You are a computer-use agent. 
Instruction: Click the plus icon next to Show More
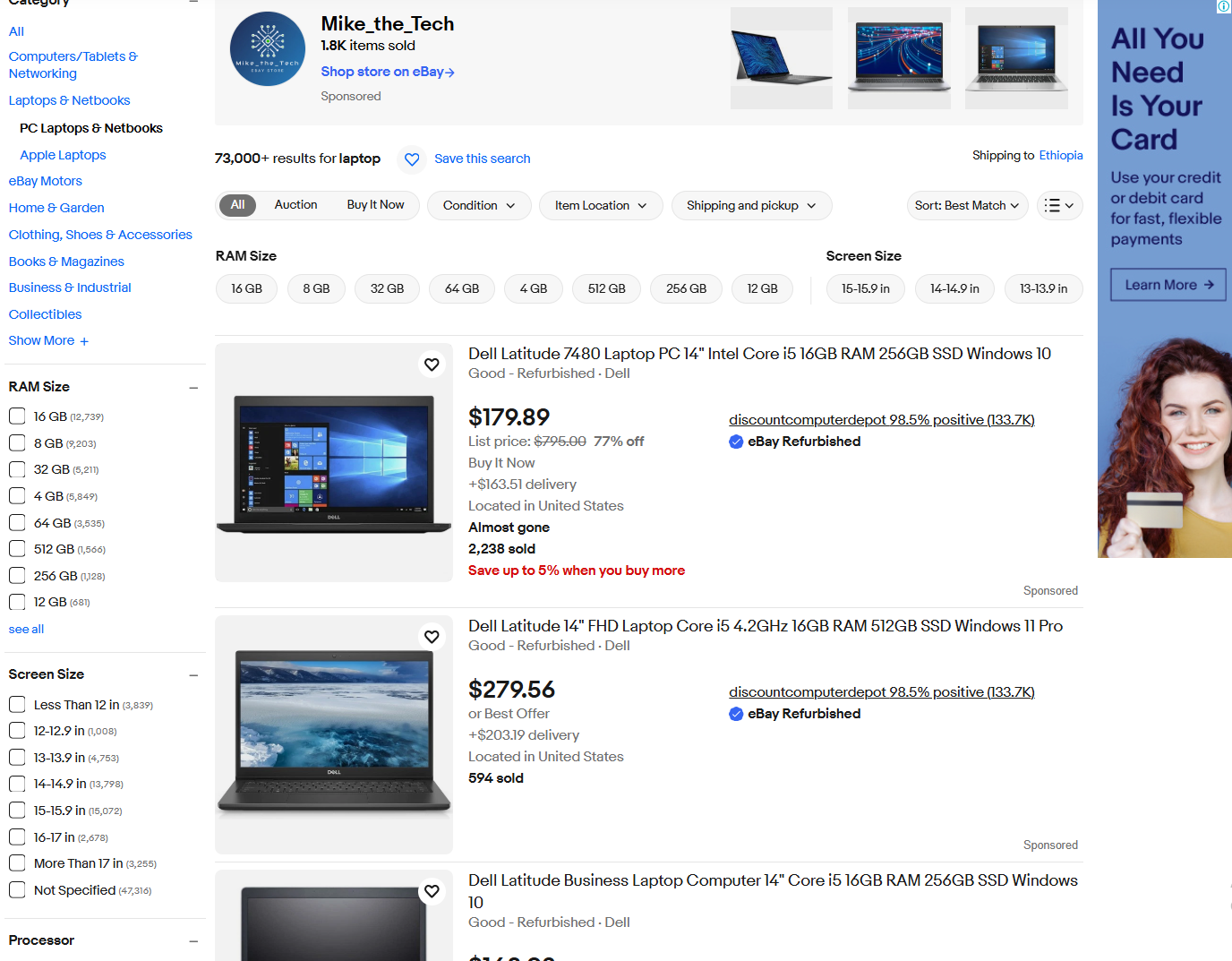pos(84,341)
